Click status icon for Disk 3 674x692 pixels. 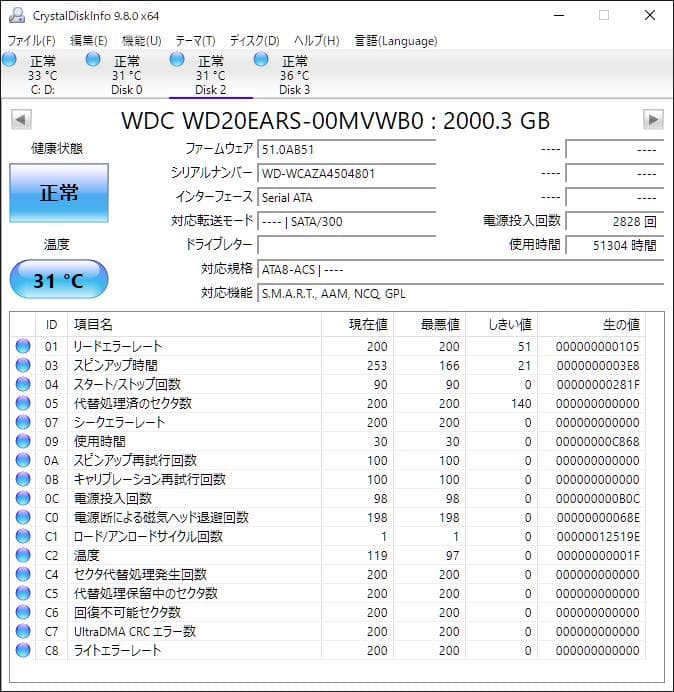[261, 60]
